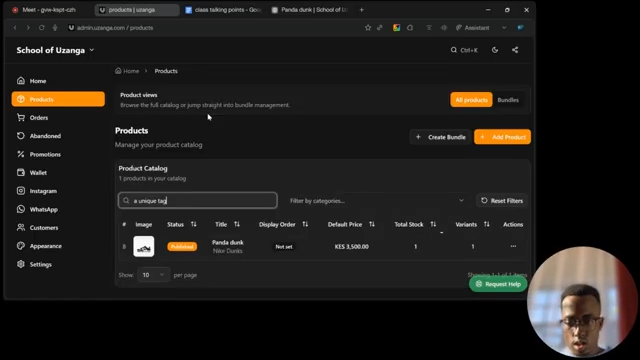640x360 pixels.
Task: Sort by Status column arrows
Action: click(193, 224)
